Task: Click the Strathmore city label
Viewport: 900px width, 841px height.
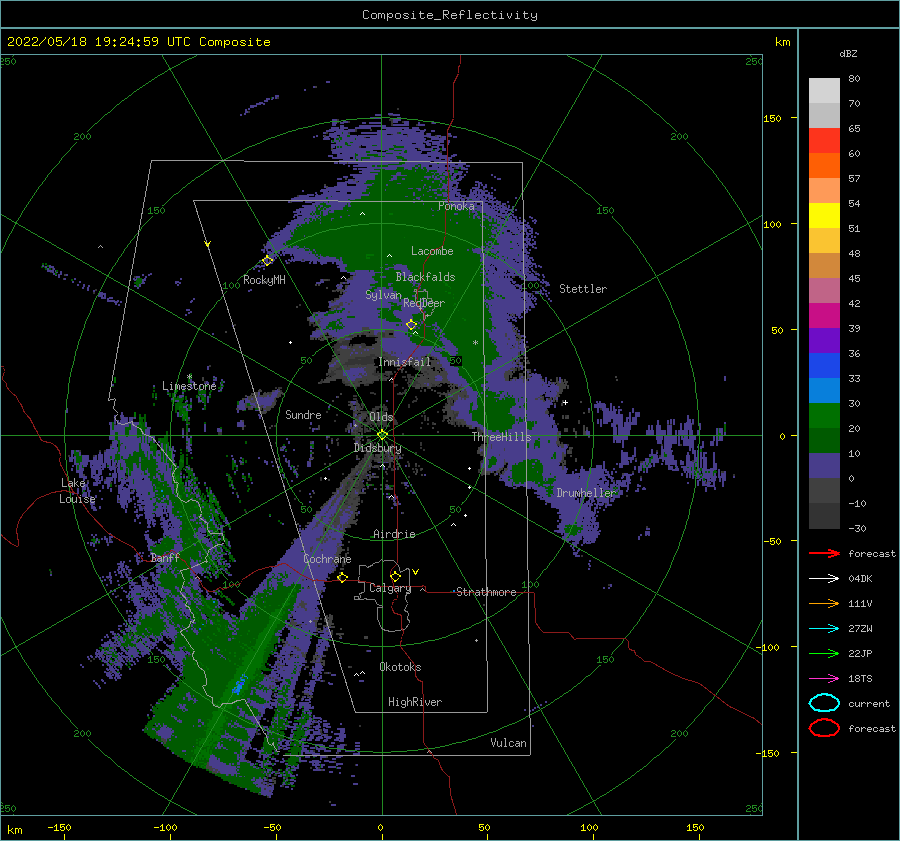Action: point(486,592)
